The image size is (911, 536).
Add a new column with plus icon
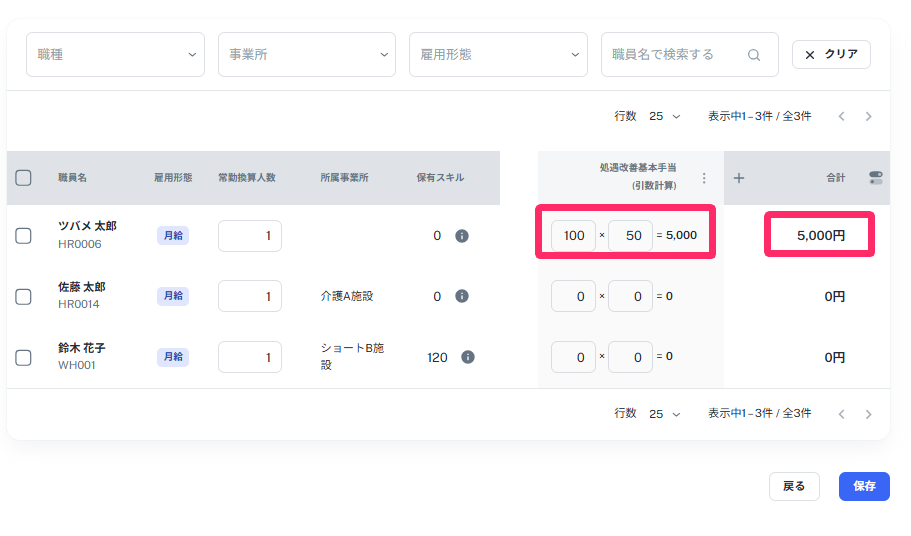pos(739,178)
